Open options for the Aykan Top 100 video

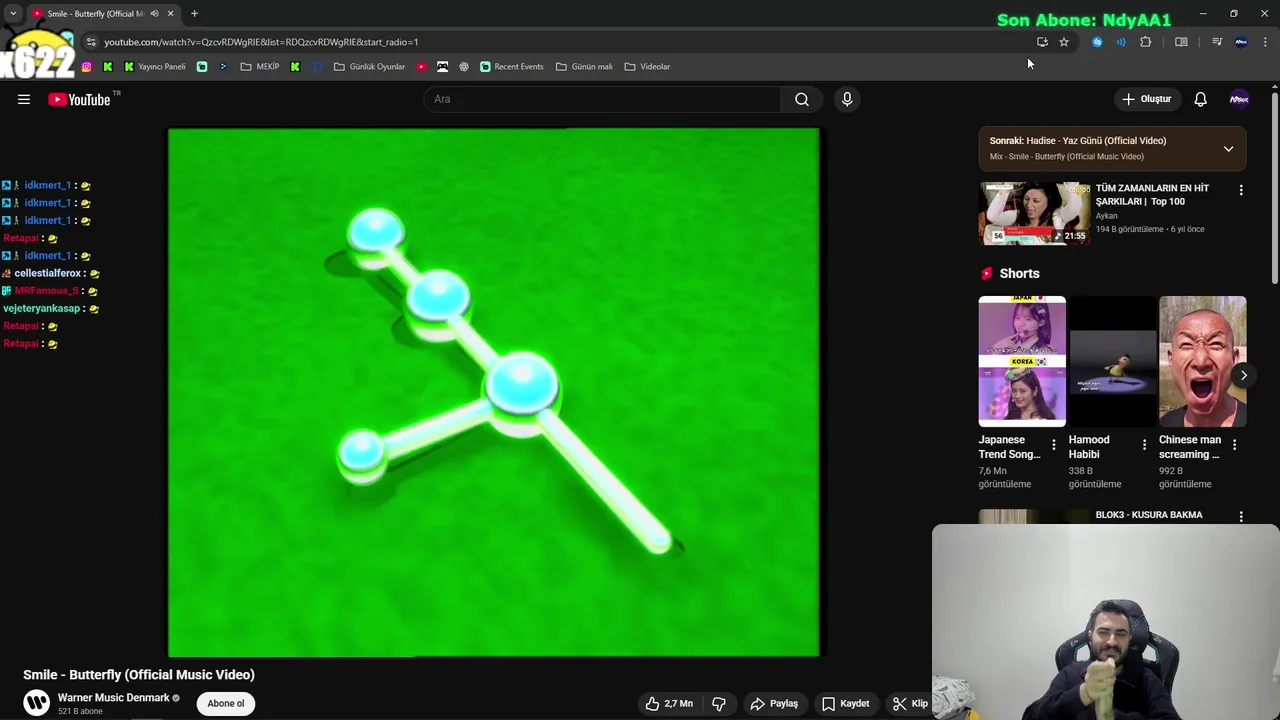(1241, 190)
